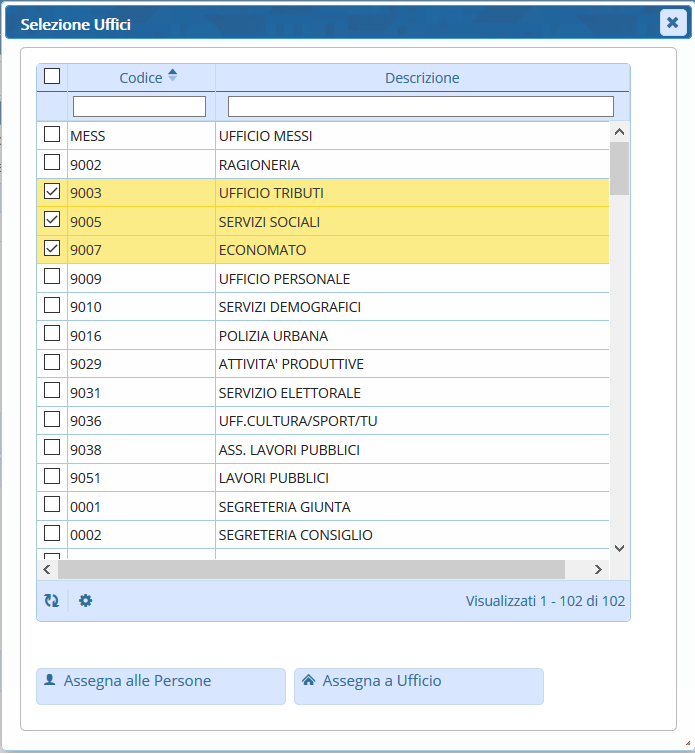This screenshot has height=754, width=695.
Task: Click the scroll left arrow
Action: click(47, 569)
